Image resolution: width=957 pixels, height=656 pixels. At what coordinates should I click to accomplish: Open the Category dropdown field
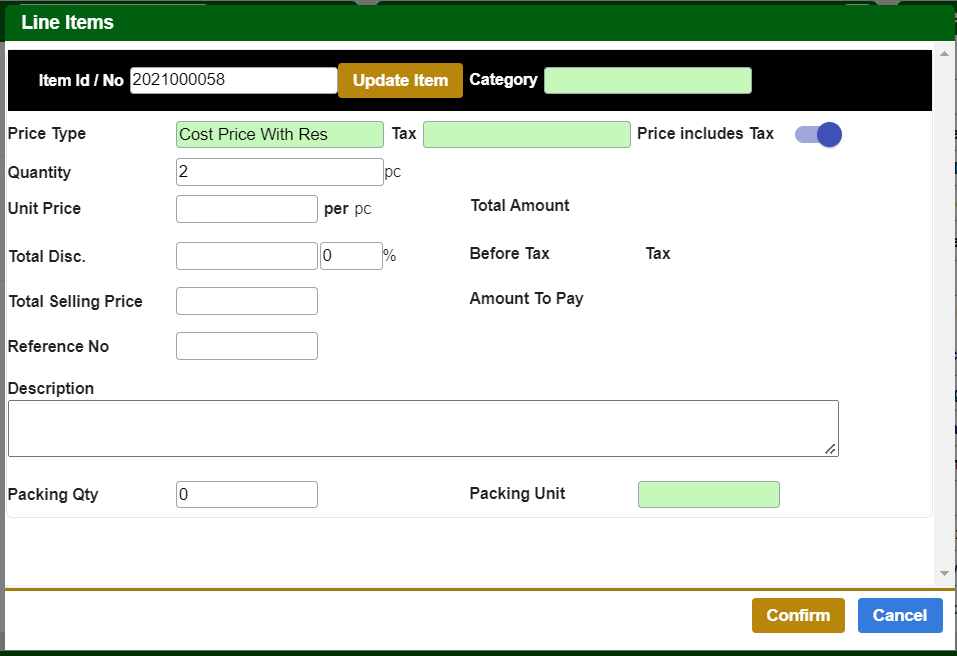(x=647, y=80)
